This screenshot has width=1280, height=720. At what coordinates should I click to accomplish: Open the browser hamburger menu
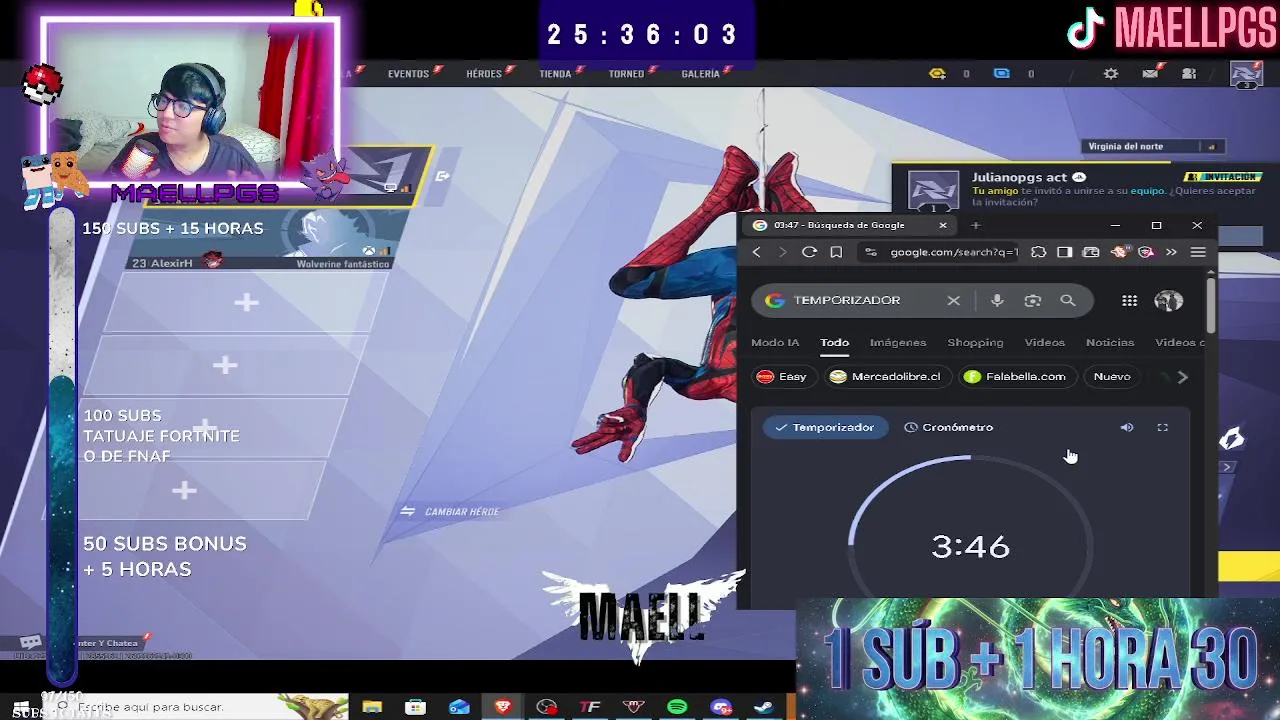pyautogui.click(x=1198, y=252)
